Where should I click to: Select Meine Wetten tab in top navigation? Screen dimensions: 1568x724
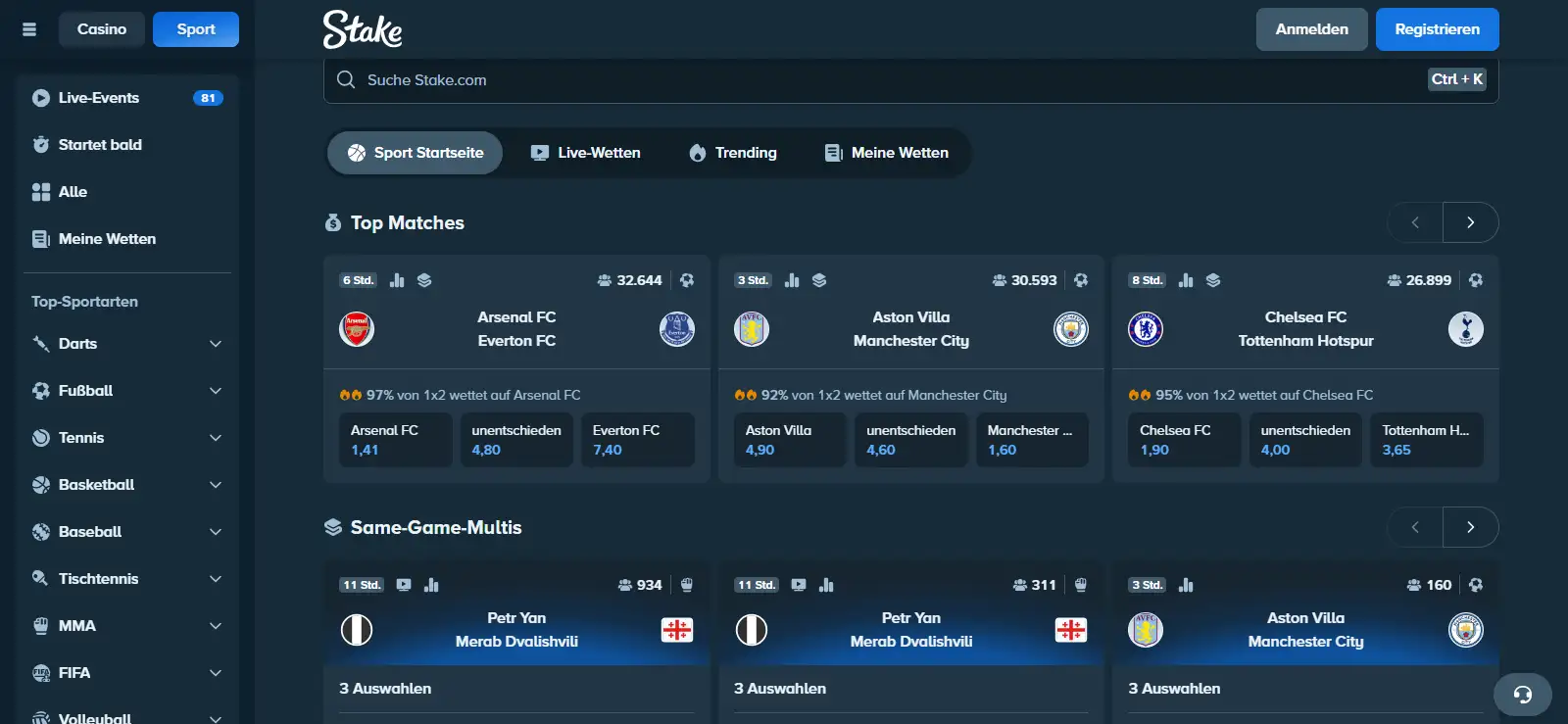click(x=886, y=153)
